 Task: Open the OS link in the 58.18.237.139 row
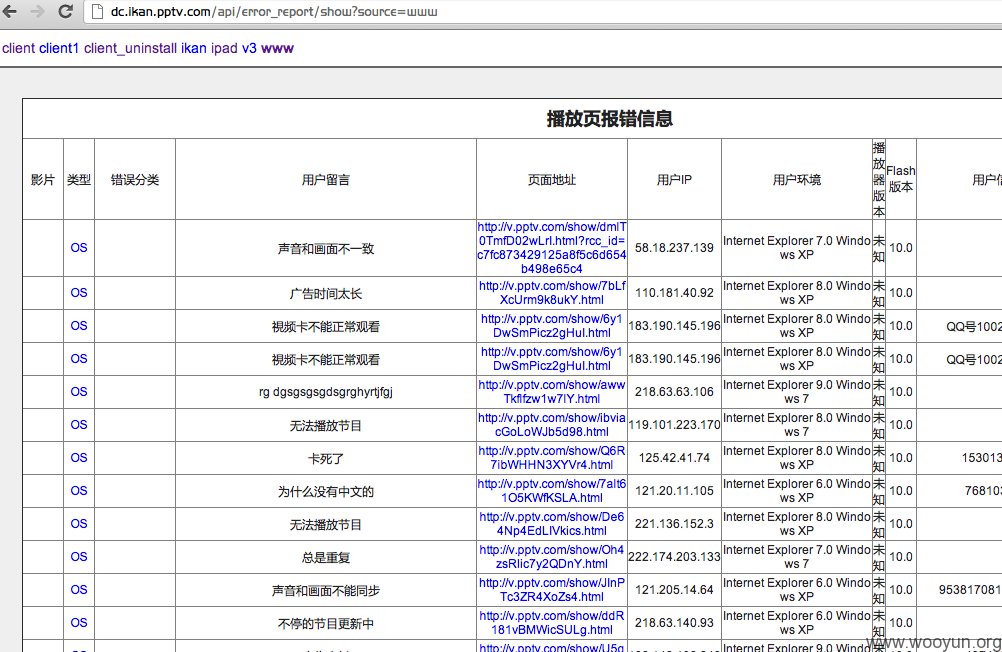[79, 247]
